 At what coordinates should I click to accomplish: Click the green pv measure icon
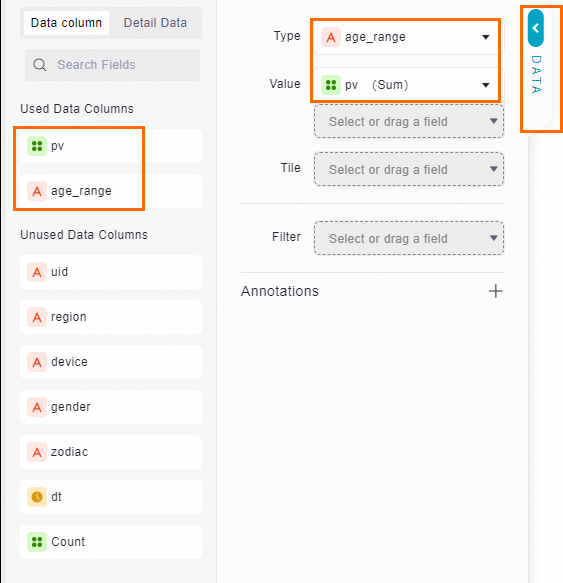37,146
